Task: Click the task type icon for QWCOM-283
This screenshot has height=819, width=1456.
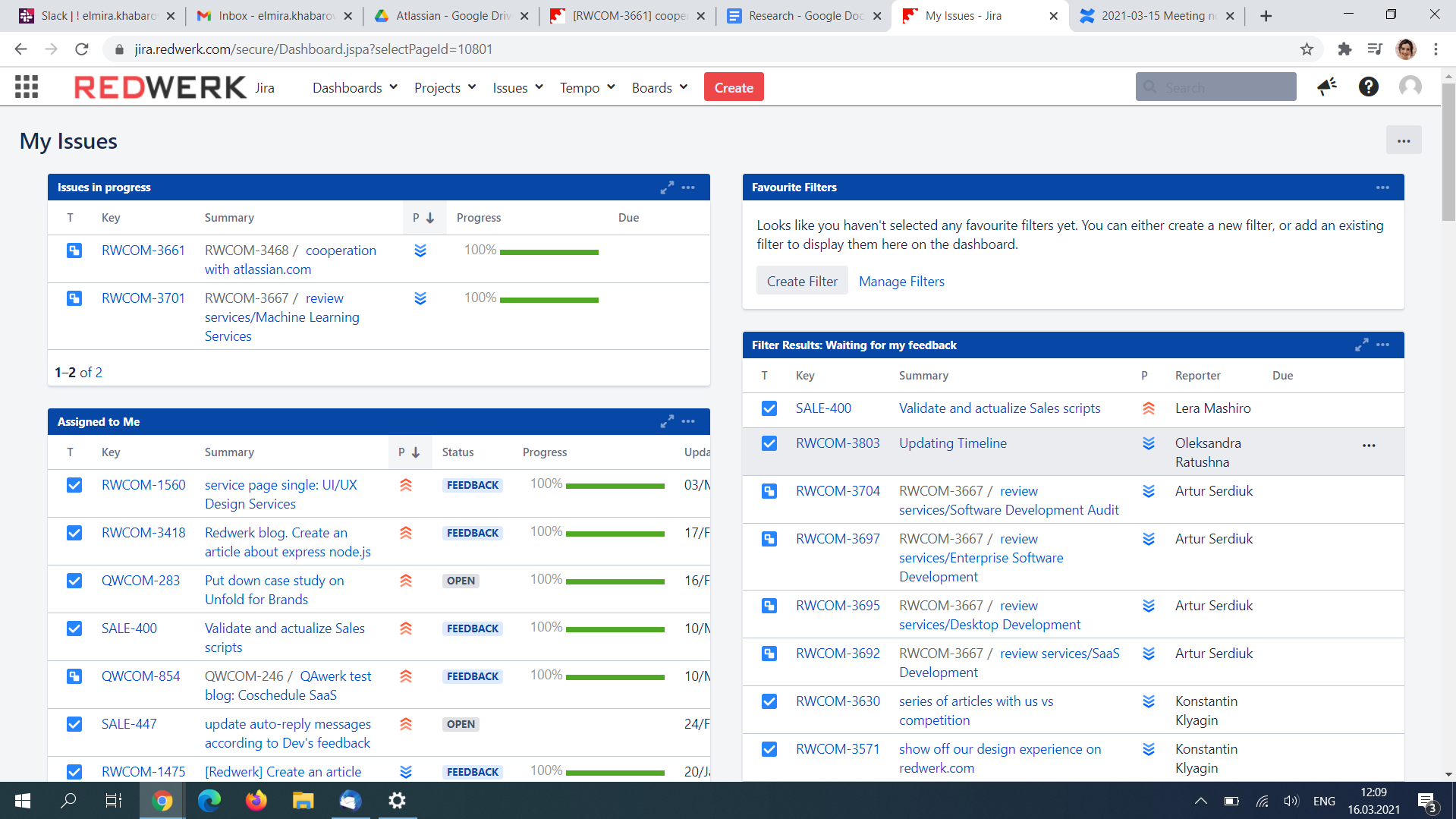Action: (x=74, y=581)
